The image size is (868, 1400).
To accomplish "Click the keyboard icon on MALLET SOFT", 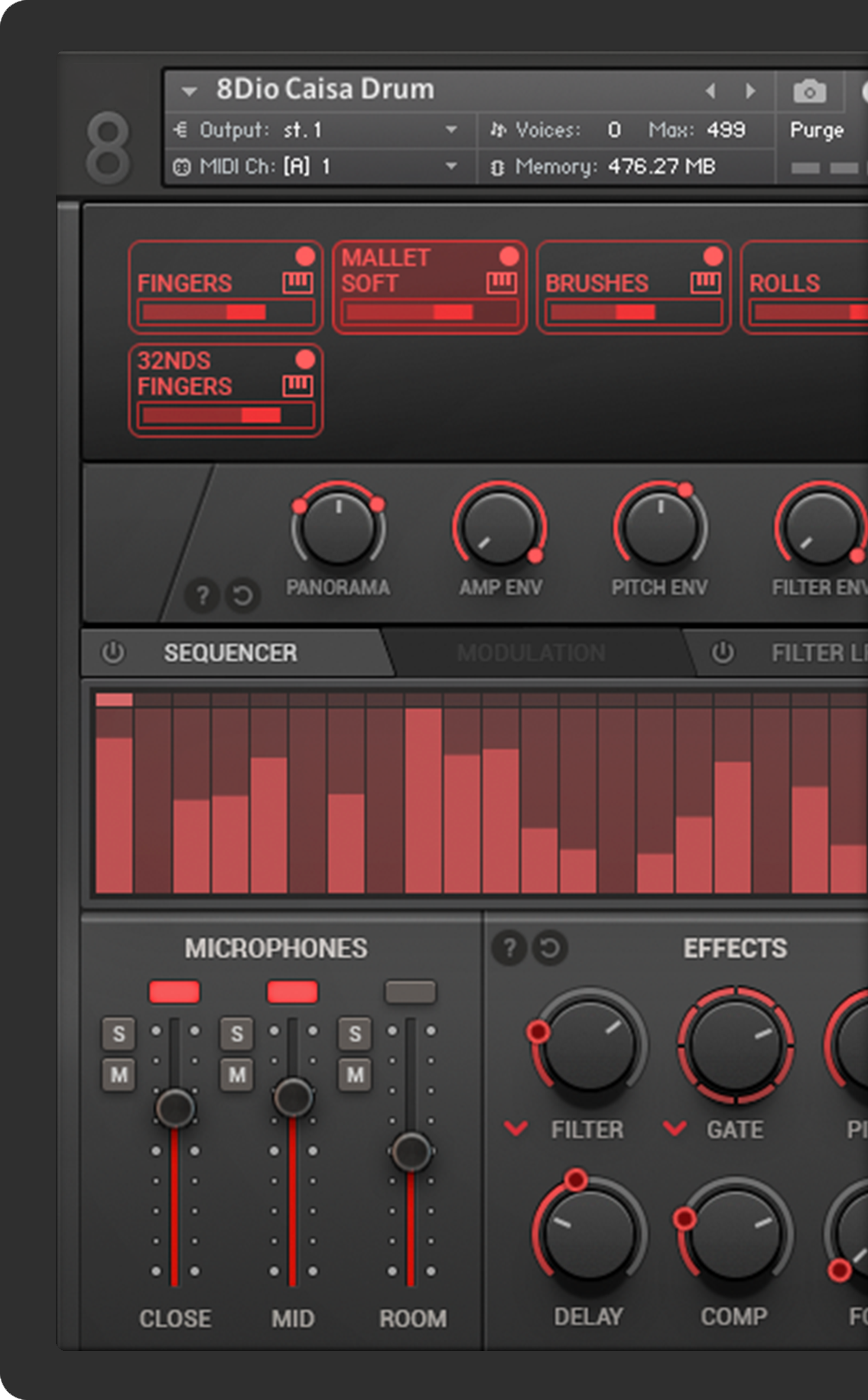I will [502, 283].
